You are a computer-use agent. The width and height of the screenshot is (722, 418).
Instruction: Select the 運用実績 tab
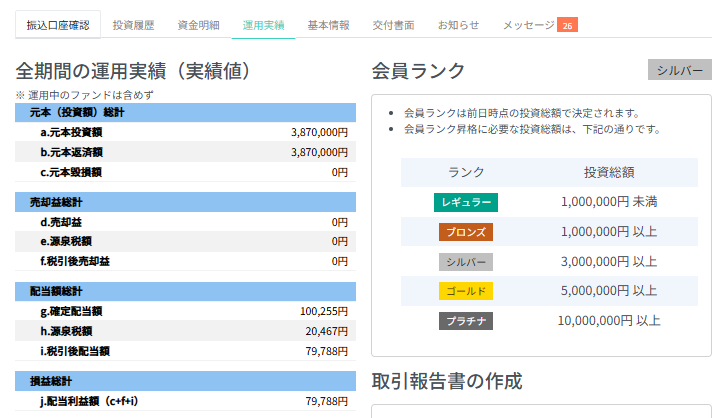coord(263,25)
